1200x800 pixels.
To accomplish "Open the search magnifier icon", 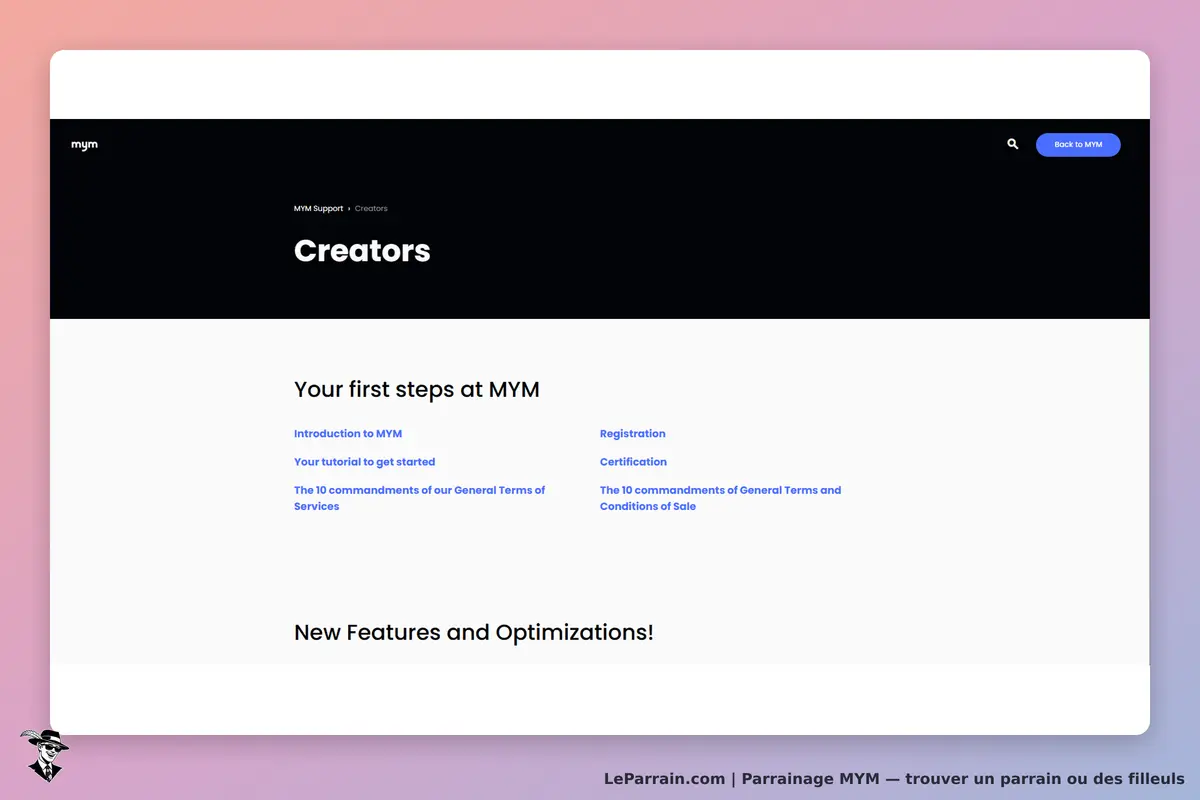I will tap(1013, 144).
